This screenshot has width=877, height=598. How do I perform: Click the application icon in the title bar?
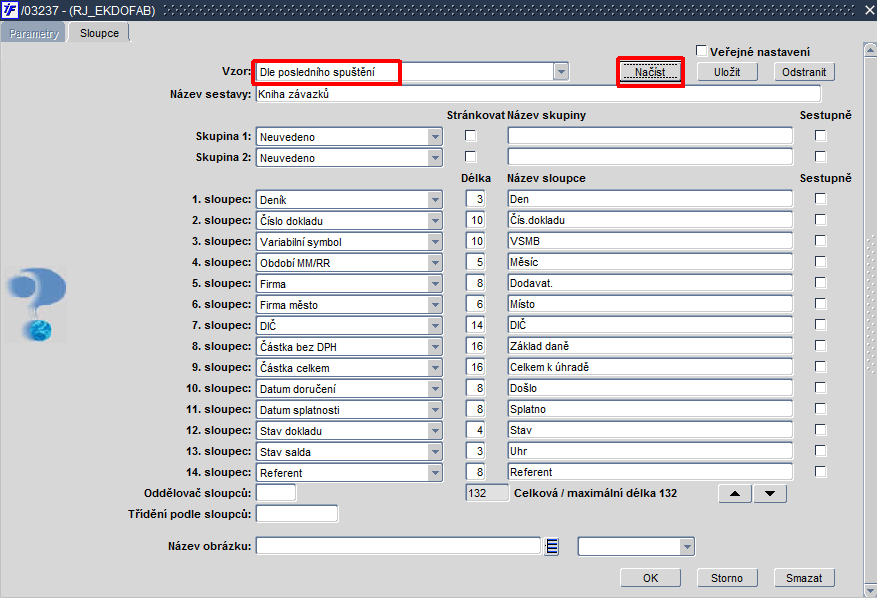tap(10, 10)
